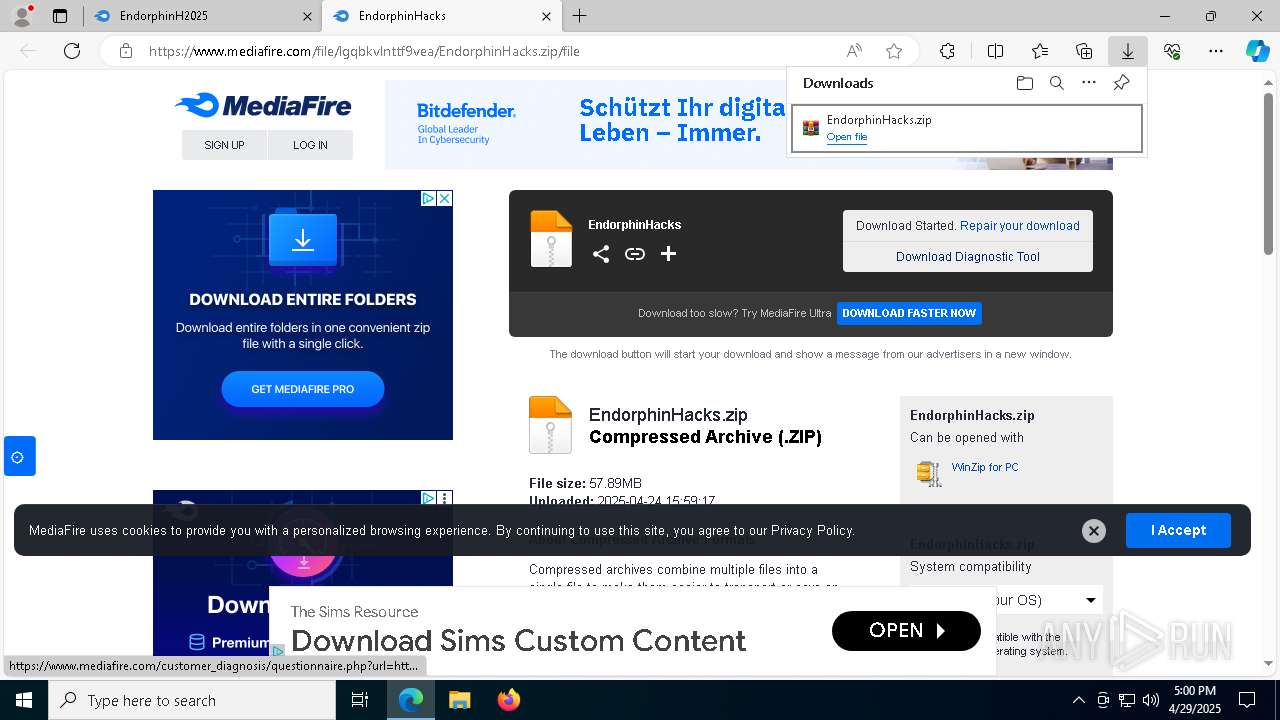Open the Read aloud icon
The height and width of the screenshot is (720, 1280).
(854, 51)
